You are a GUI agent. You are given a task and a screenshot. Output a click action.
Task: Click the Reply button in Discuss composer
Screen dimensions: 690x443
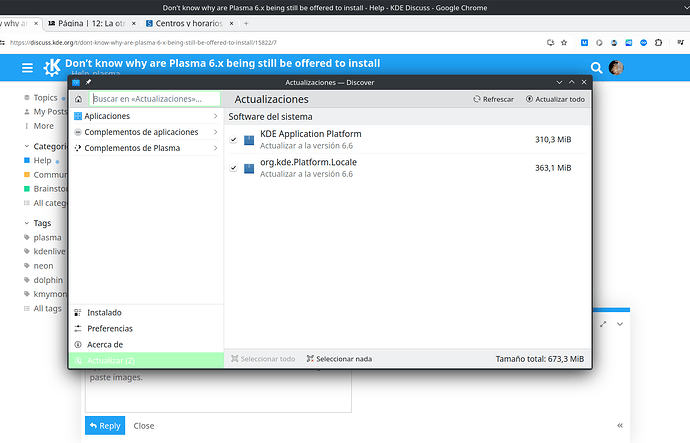coord(105,426)
